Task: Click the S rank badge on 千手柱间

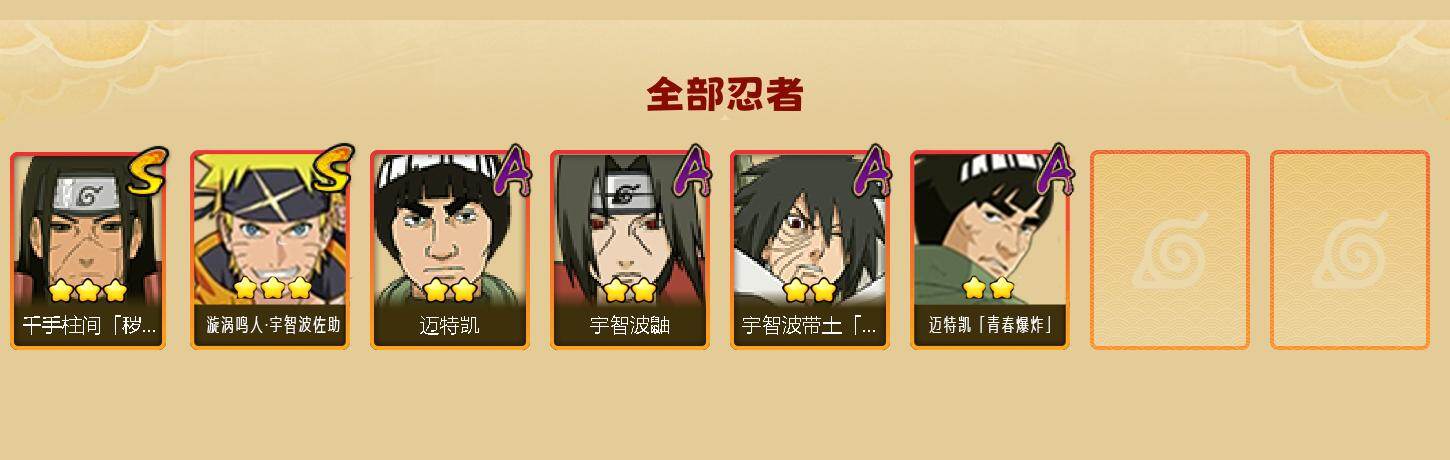Action: (148, 171)
